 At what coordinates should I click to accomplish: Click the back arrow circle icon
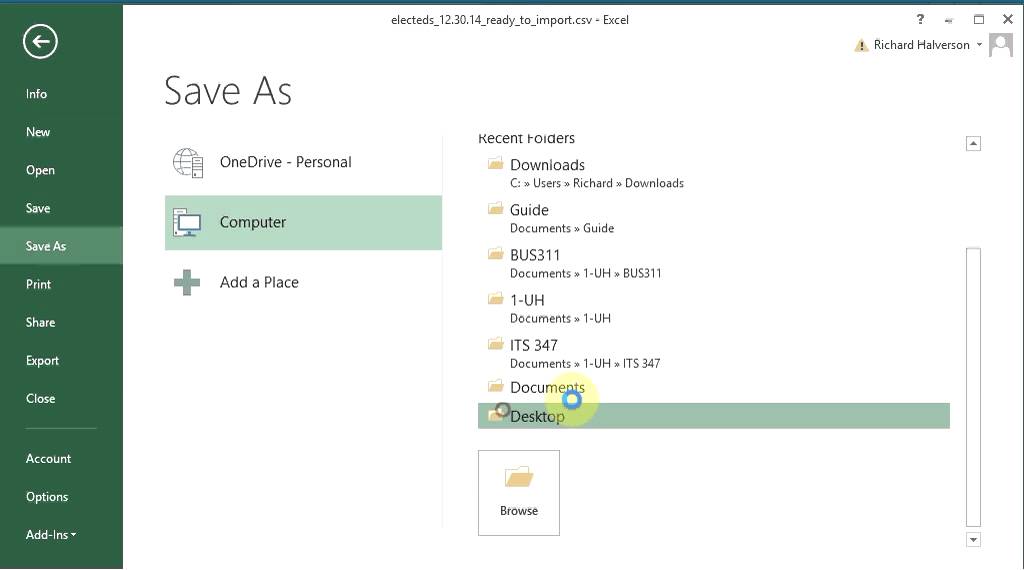pyautogui.click(x=40, y=42)
